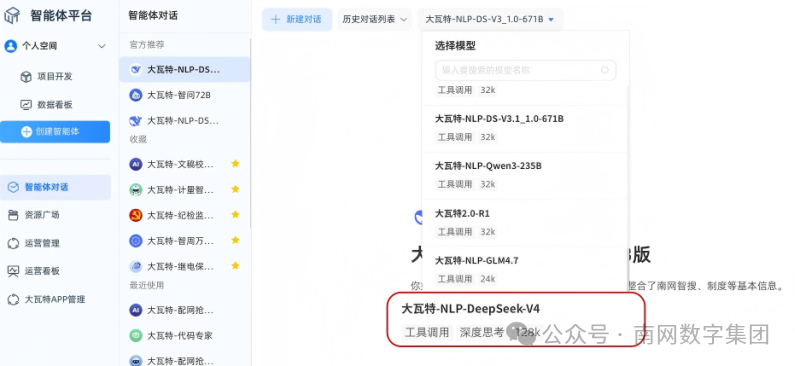This screenshot has width=795, height=366.
Task: Click the 收藏 section heading
Action: pyautogui.click(x=138, y=139)
